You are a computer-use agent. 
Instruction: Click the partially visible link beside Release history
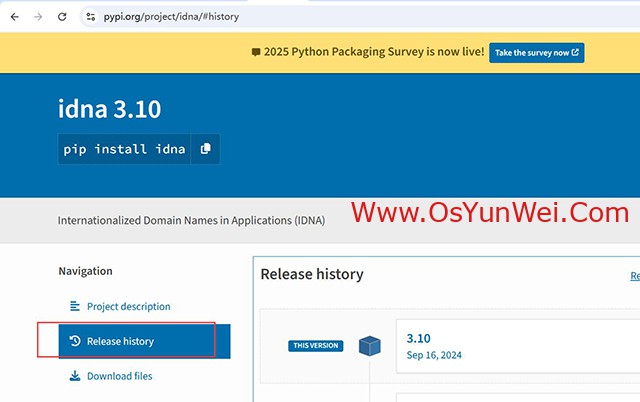point(634,275)
